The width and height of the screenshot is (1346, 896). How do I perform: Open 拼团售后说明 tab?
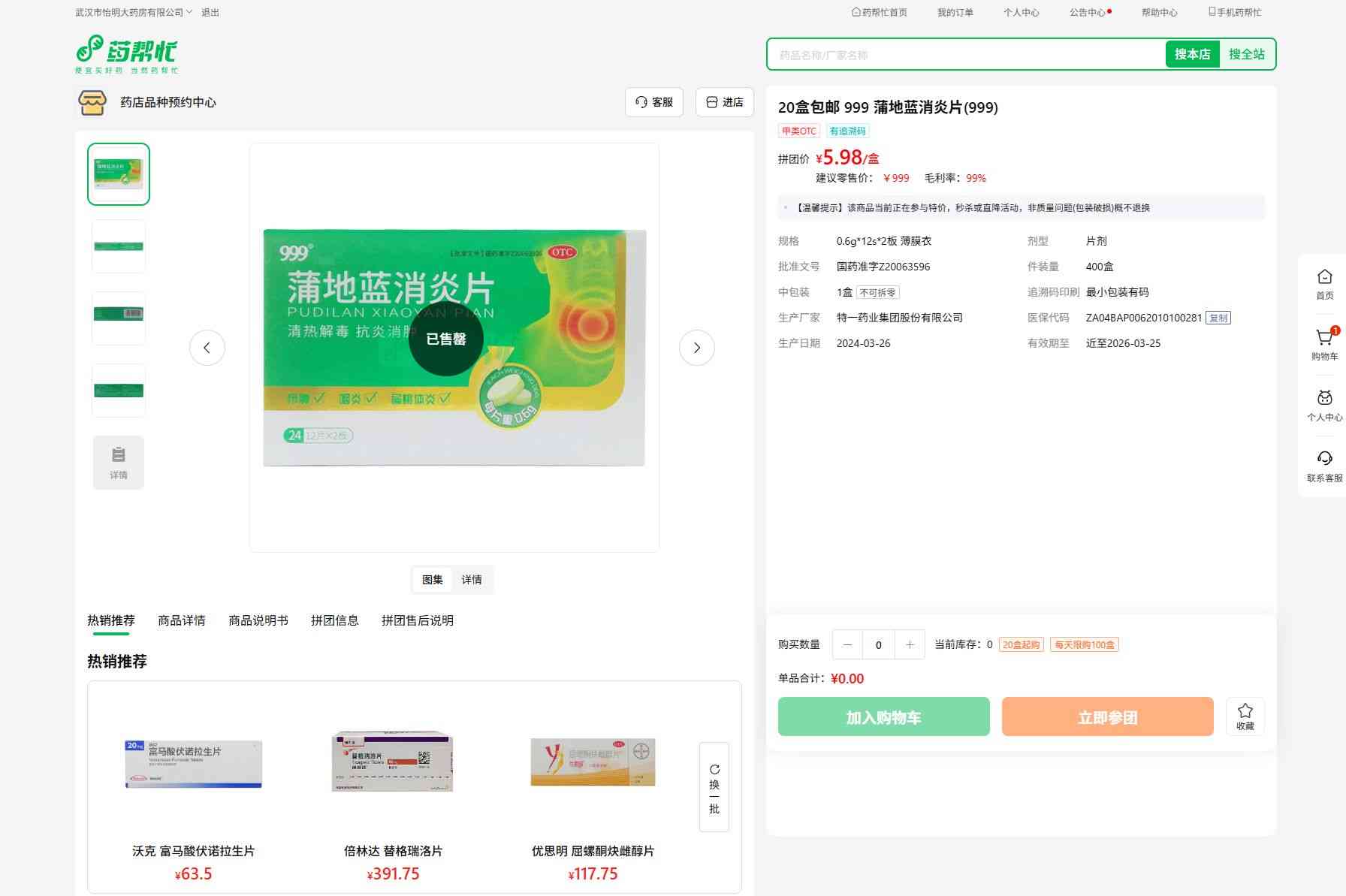pyautogui.click(x=418, y=620)
